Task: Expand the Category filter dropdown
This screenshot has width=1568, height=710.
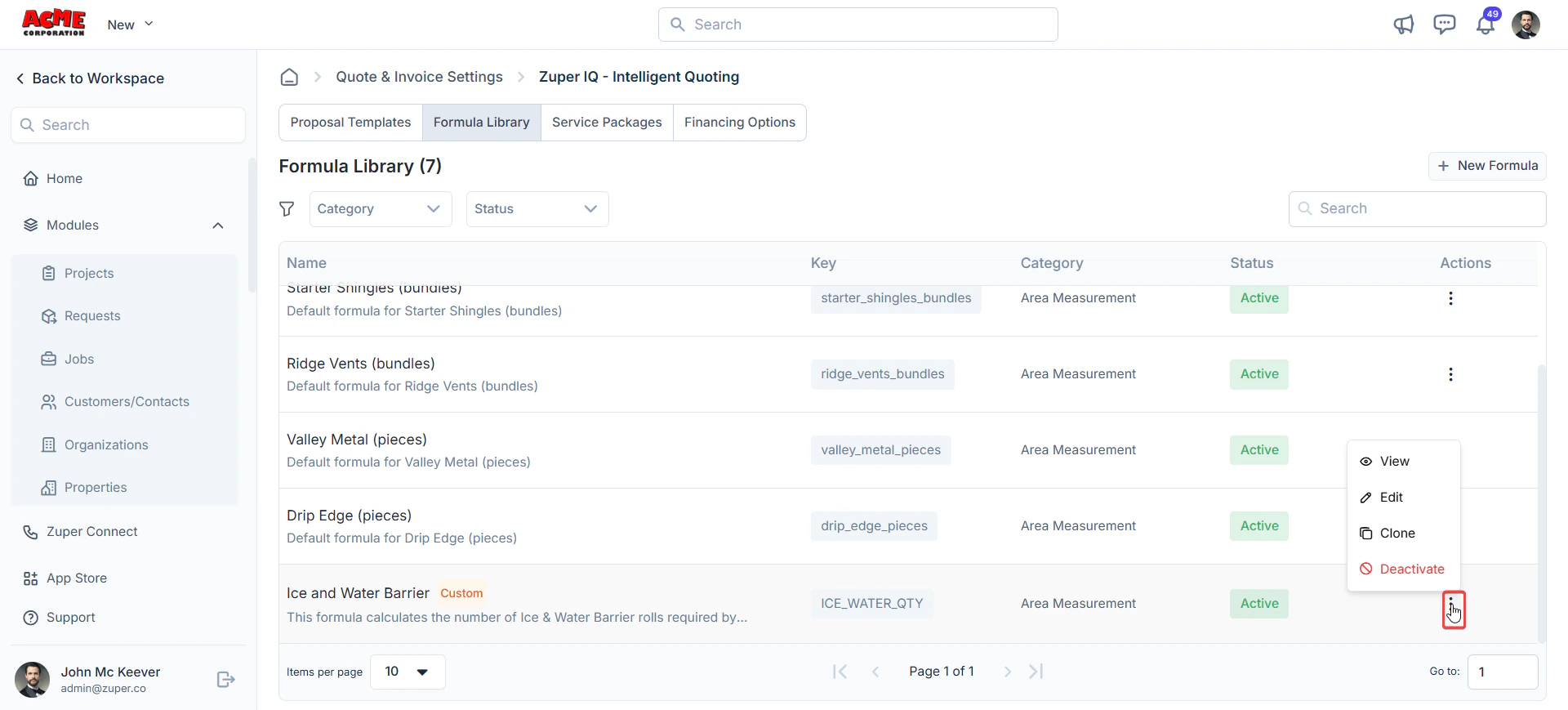Action: [x=381, y=209]
